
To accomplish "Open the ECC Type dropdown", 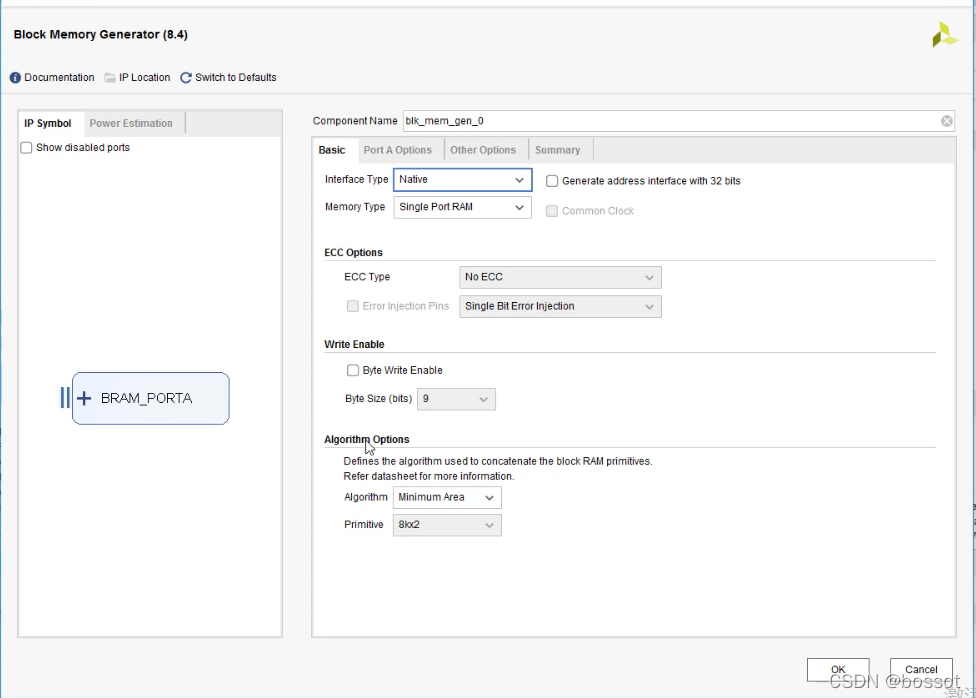I will point(560,277).
